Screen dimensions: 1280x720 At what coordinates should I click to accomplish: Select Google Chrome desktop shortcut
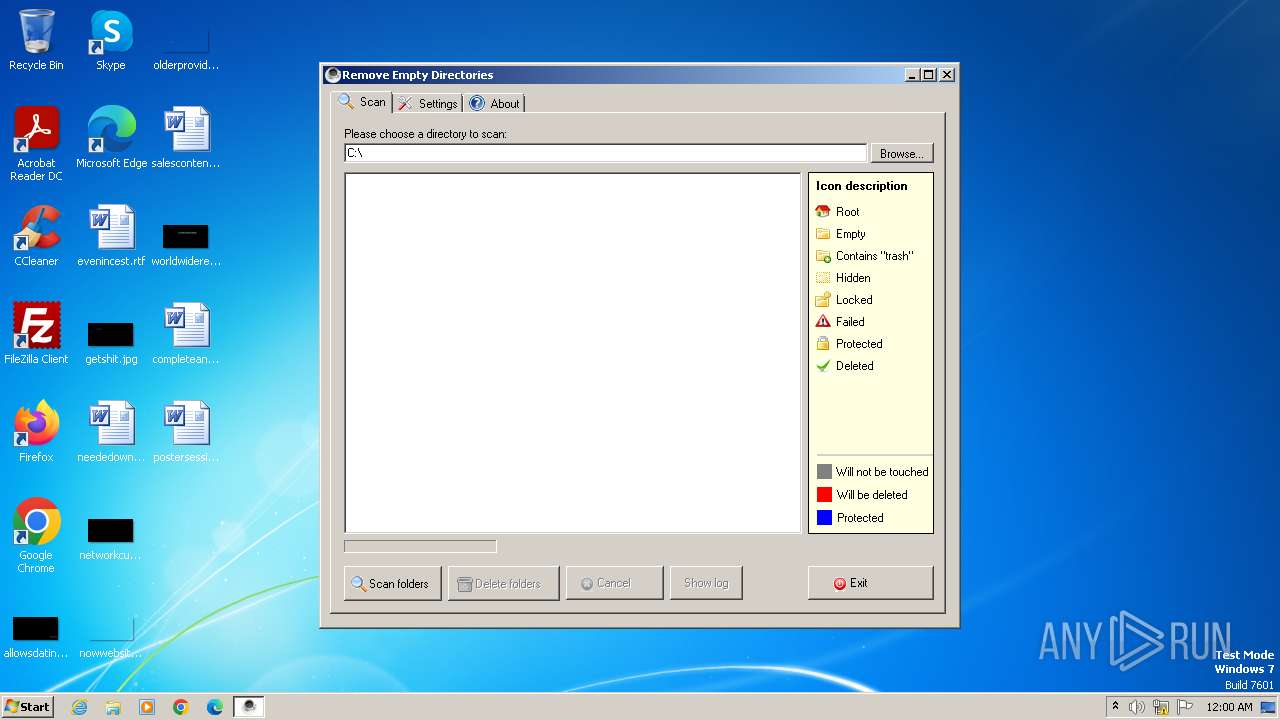pyautogui.click(x=36, y=535)
